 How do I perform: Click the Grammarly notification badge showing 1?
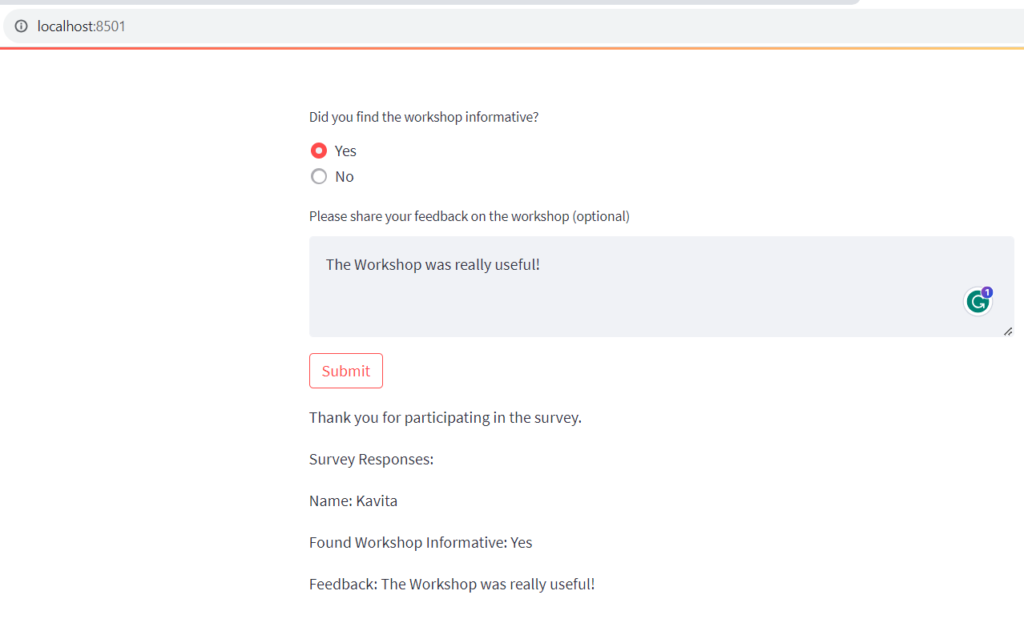(x=986, y=291)
